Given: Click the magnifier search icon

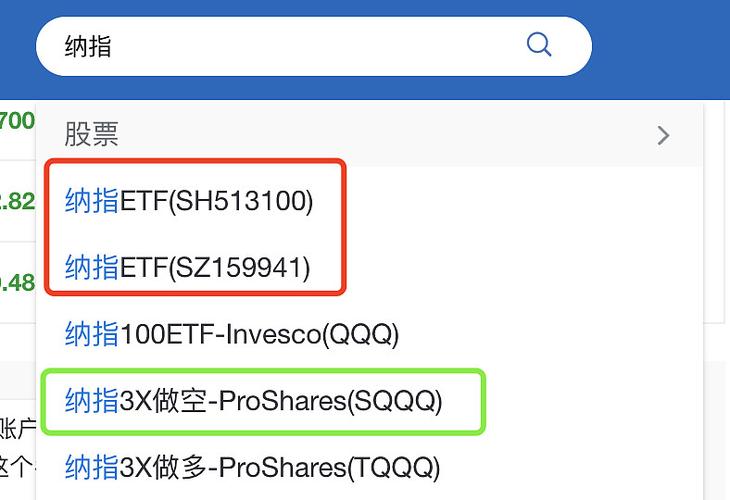Looking at the screenshot, I should pos(538,45).
